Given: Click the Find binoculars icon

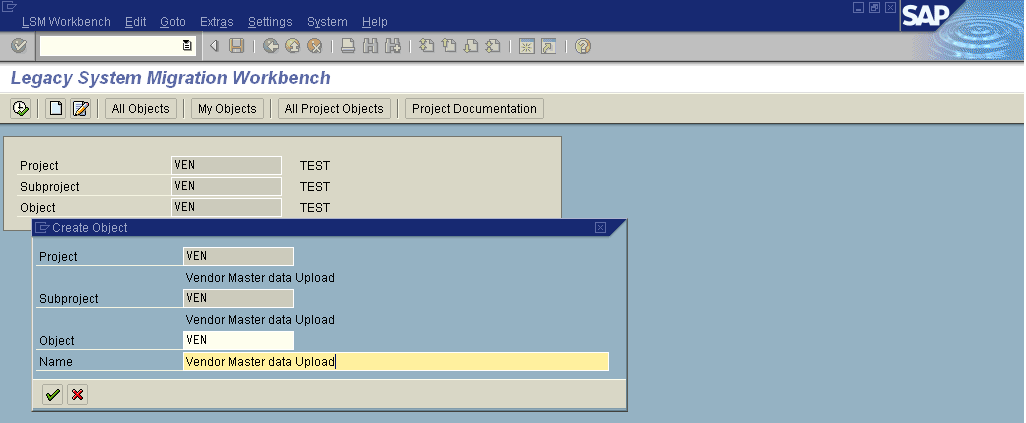Looking at the screenshot, I should pos(370,46).
